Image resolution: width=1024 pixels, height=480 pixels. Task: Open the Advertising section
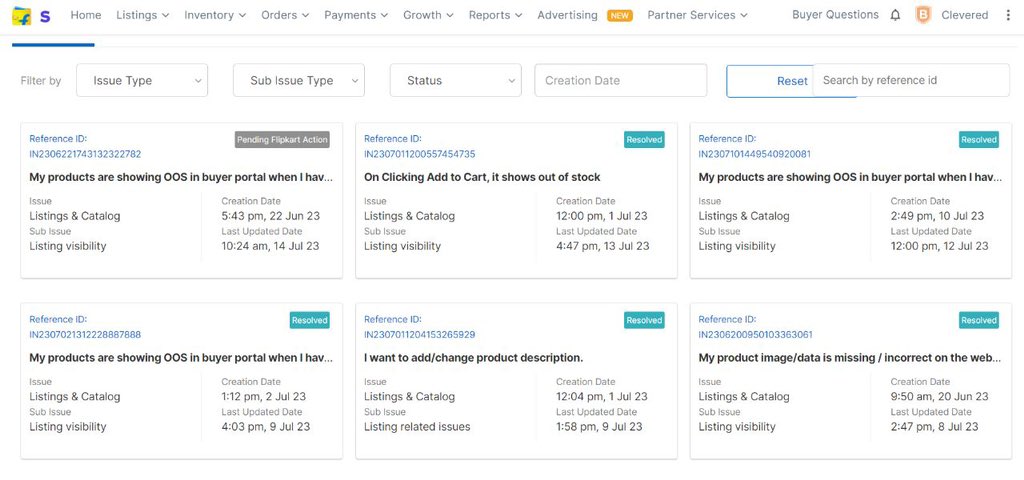point(567,14)
